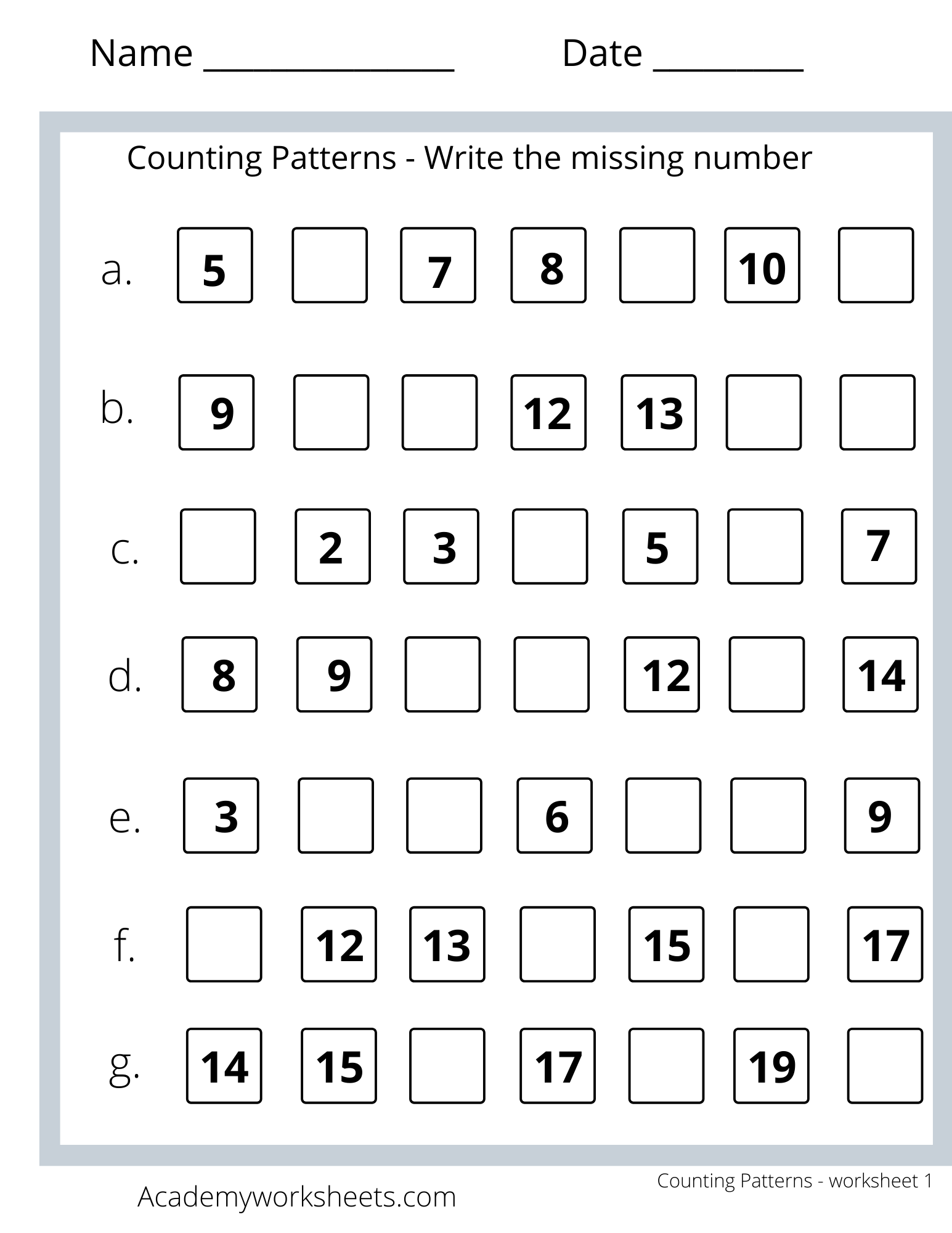The width and height of the screenshot is (952, 1233).
Task: Select empty box immediately after 13 in row b
Action: (763, 412)
